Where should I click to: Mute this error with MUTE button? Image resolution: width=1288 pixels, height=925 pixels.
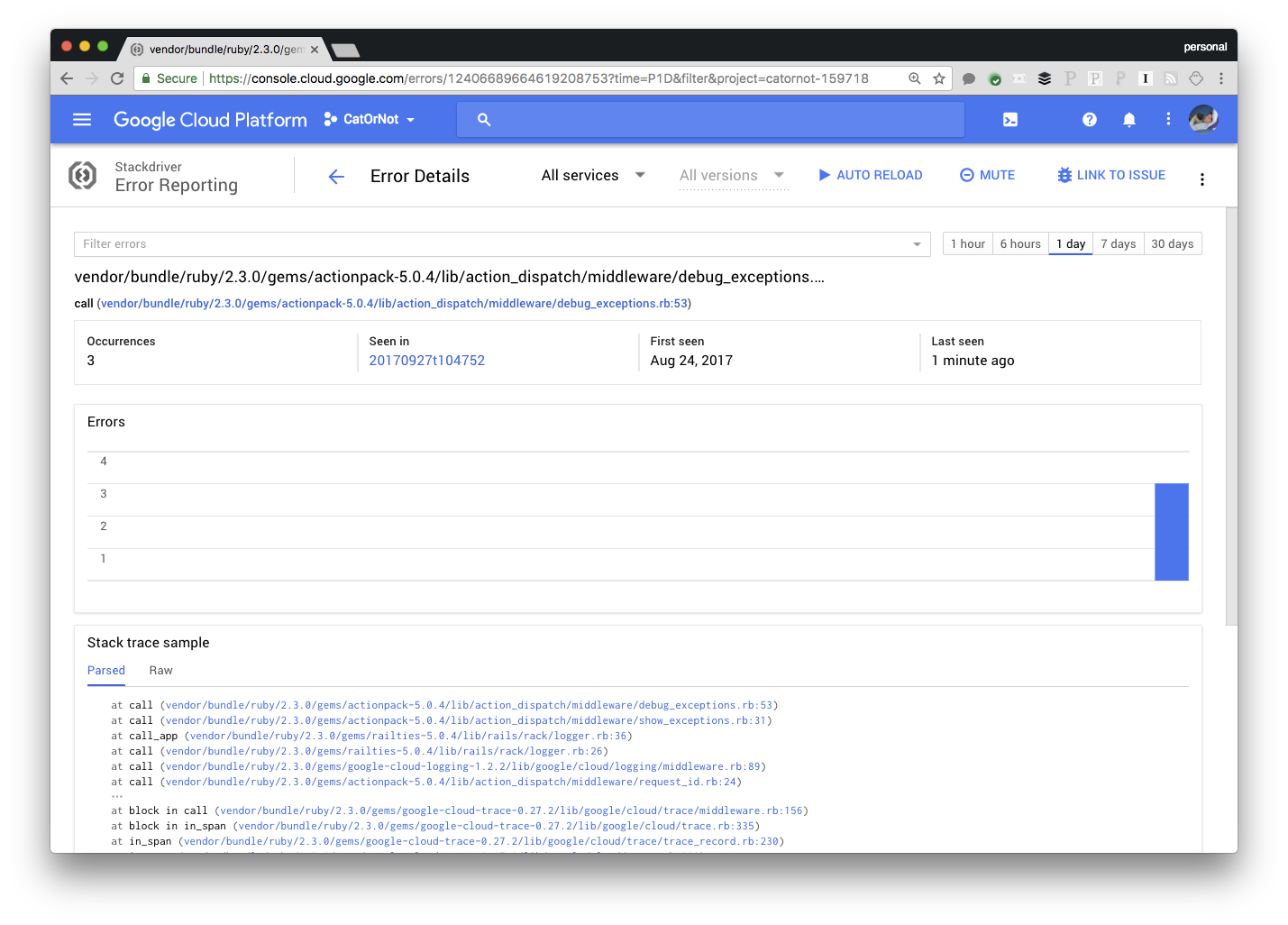pos(987,175)
